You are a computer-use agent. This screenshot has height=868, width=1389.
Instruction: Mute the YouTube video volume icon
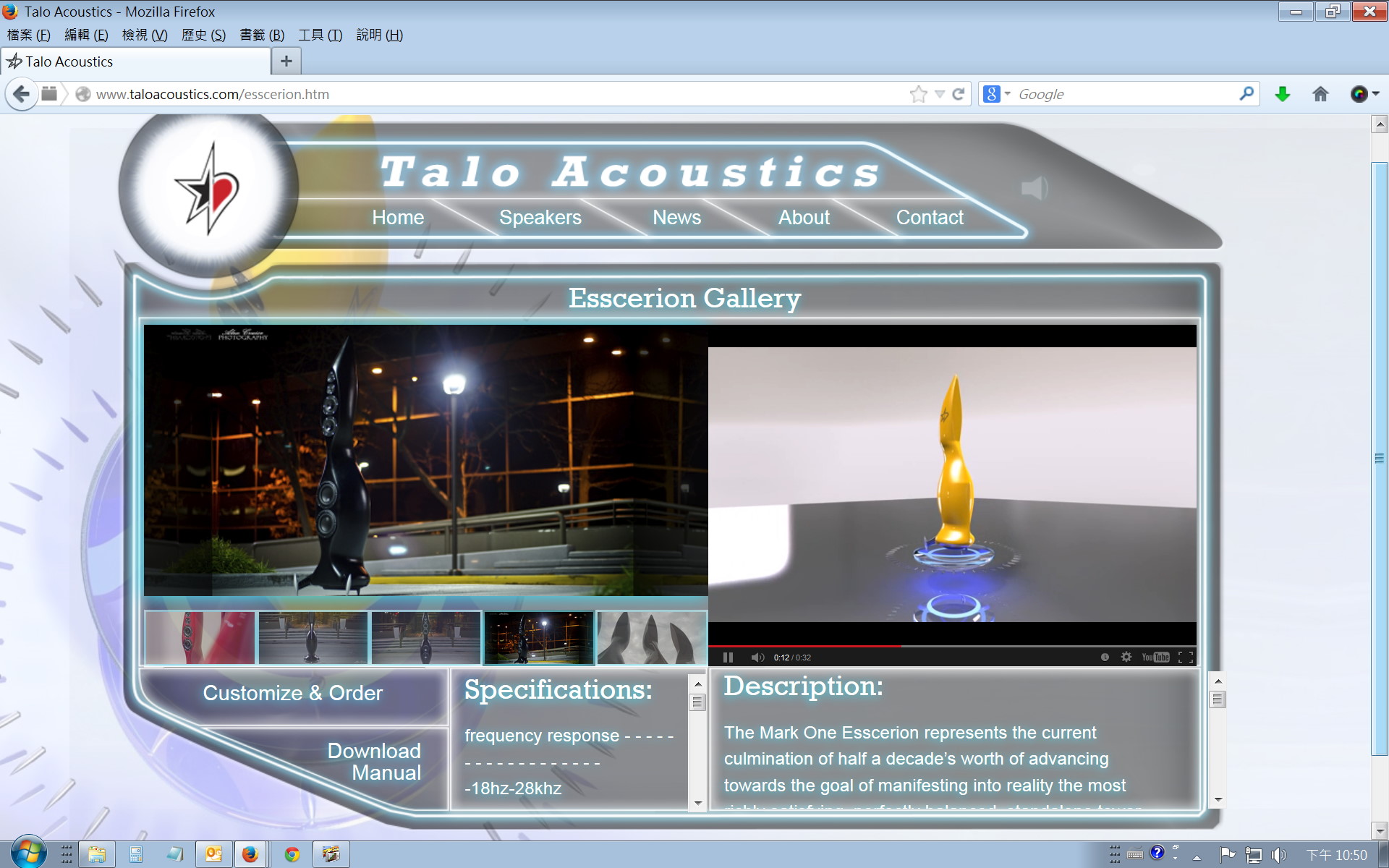tap(757, 658)
